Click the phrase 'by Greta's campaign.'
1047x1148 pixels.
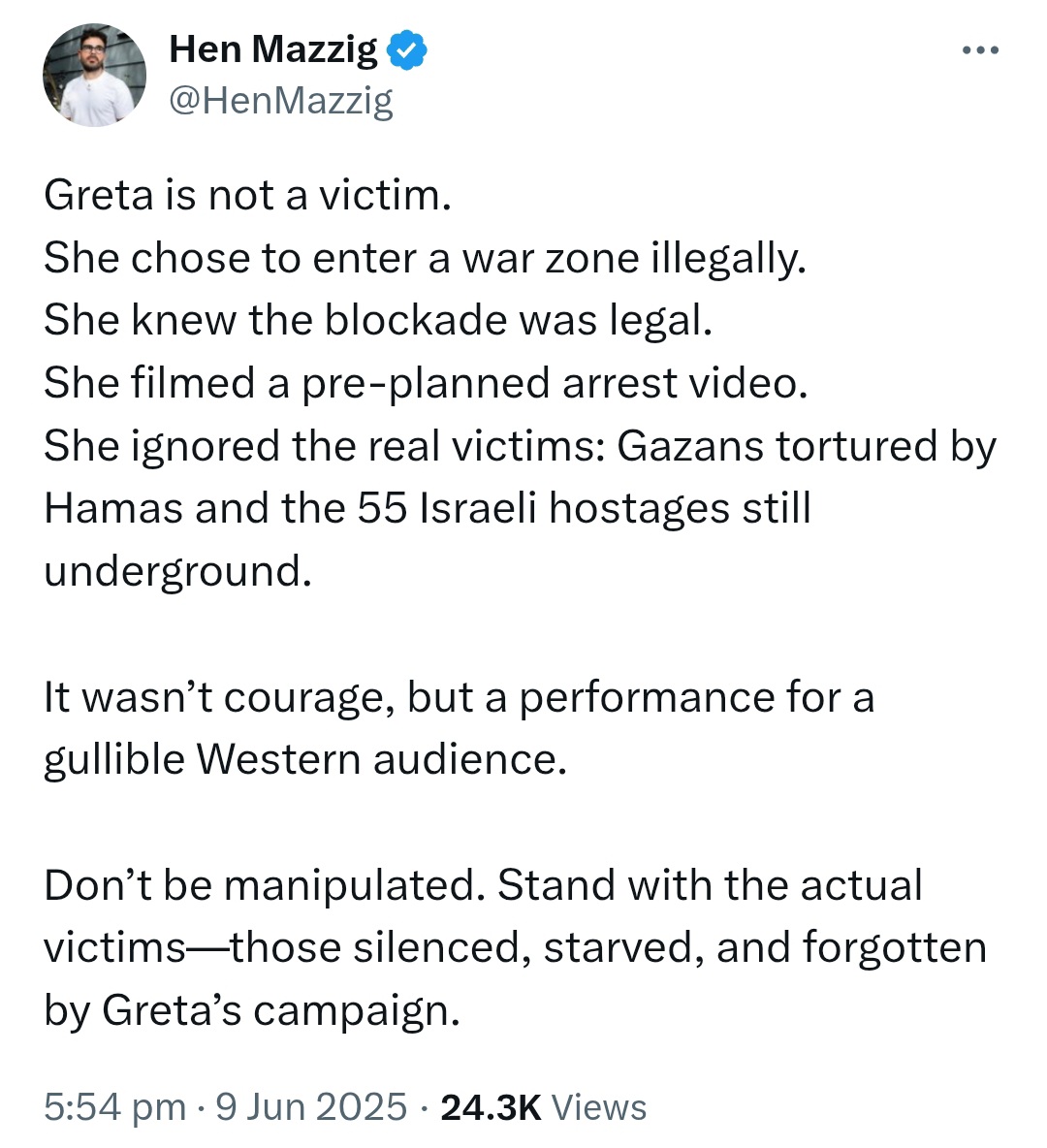pos(252,1011)
